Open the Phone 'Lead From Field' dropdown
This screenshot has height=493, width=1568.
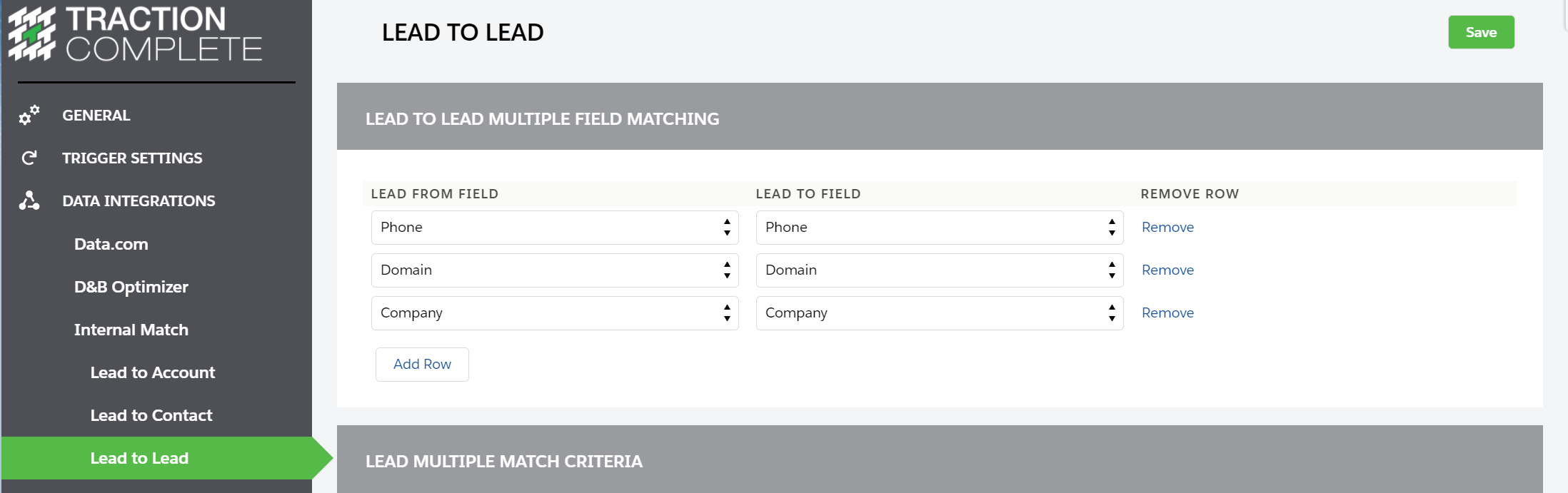[554, 228]
